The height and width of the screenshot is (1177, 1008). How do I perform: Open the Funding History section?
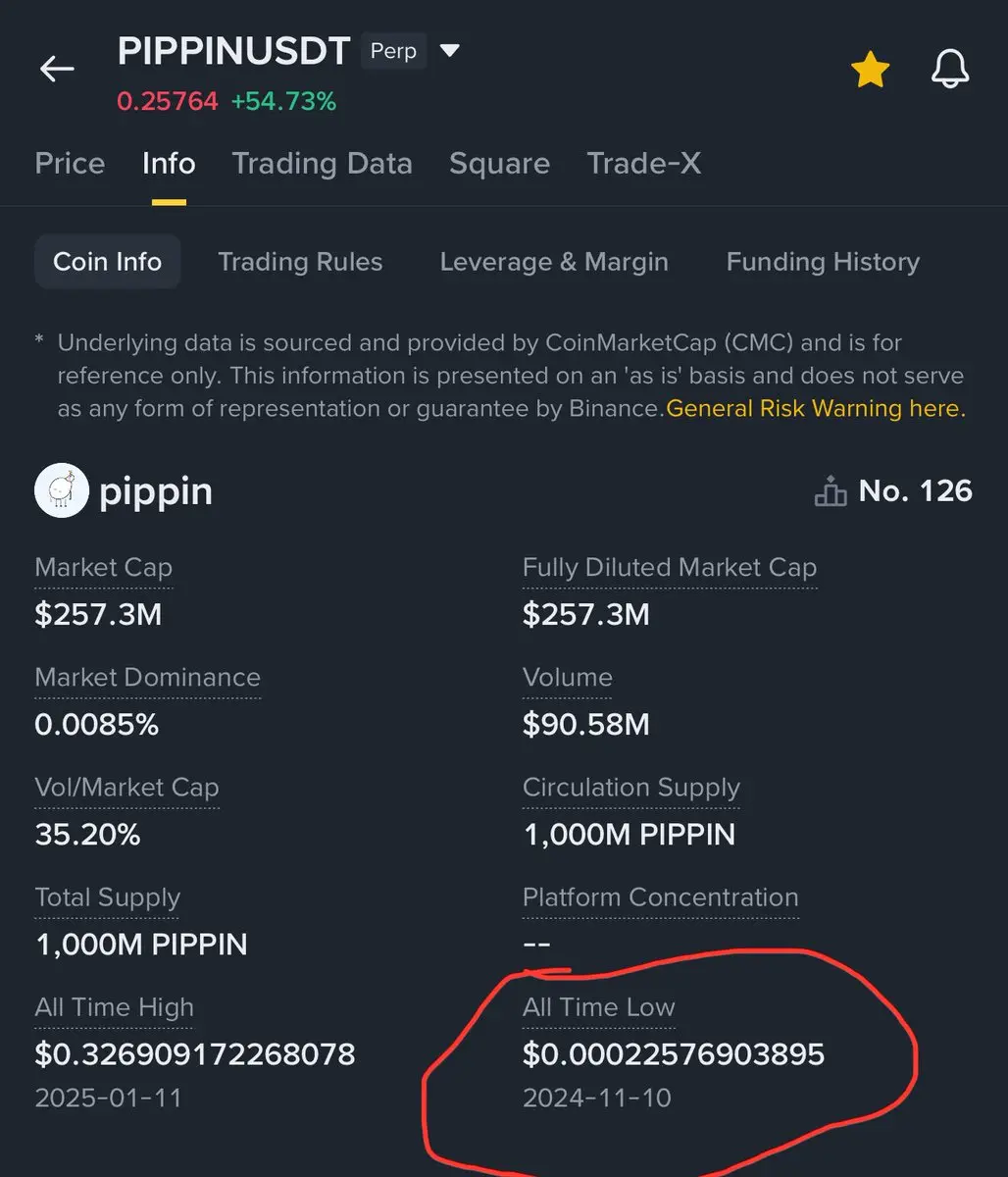tap(823, 262)
